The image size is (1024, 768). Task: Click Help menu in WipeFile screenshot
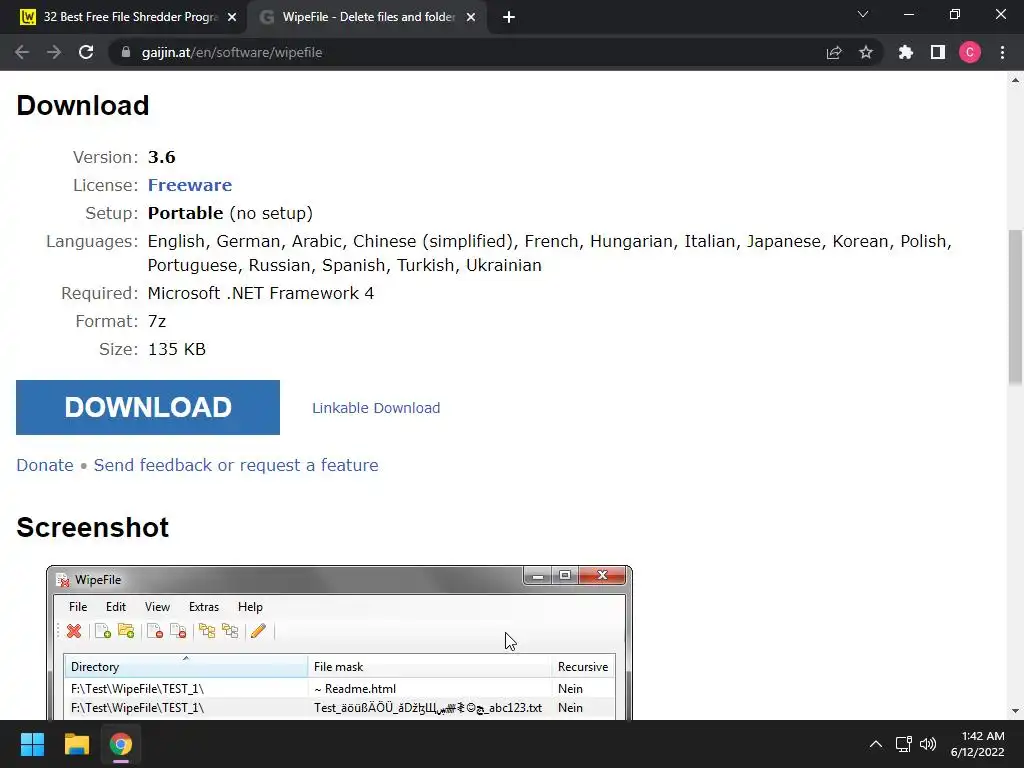[x=250, y=607]
